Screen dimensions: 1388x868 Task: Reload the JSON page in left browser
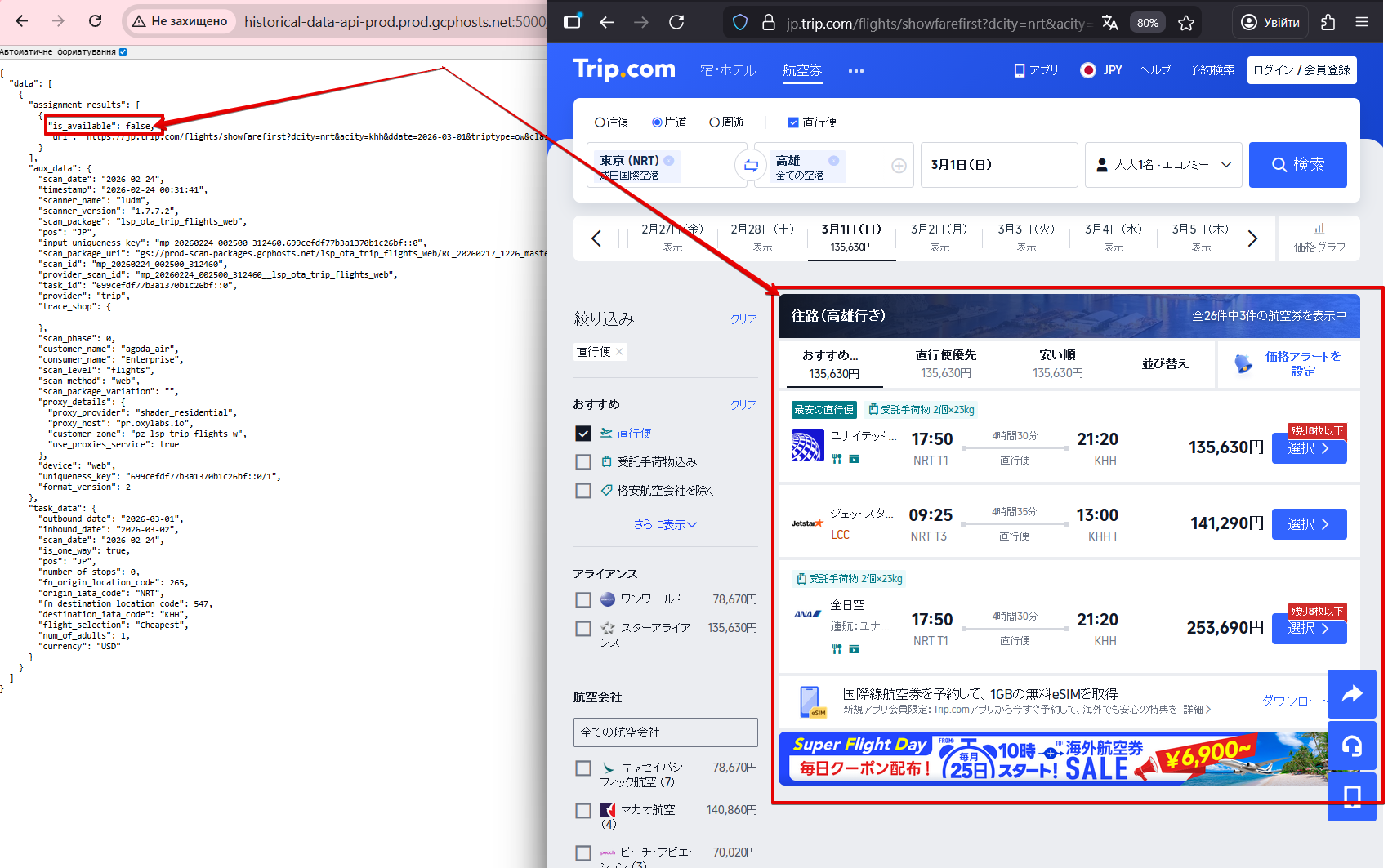(96, 21)
